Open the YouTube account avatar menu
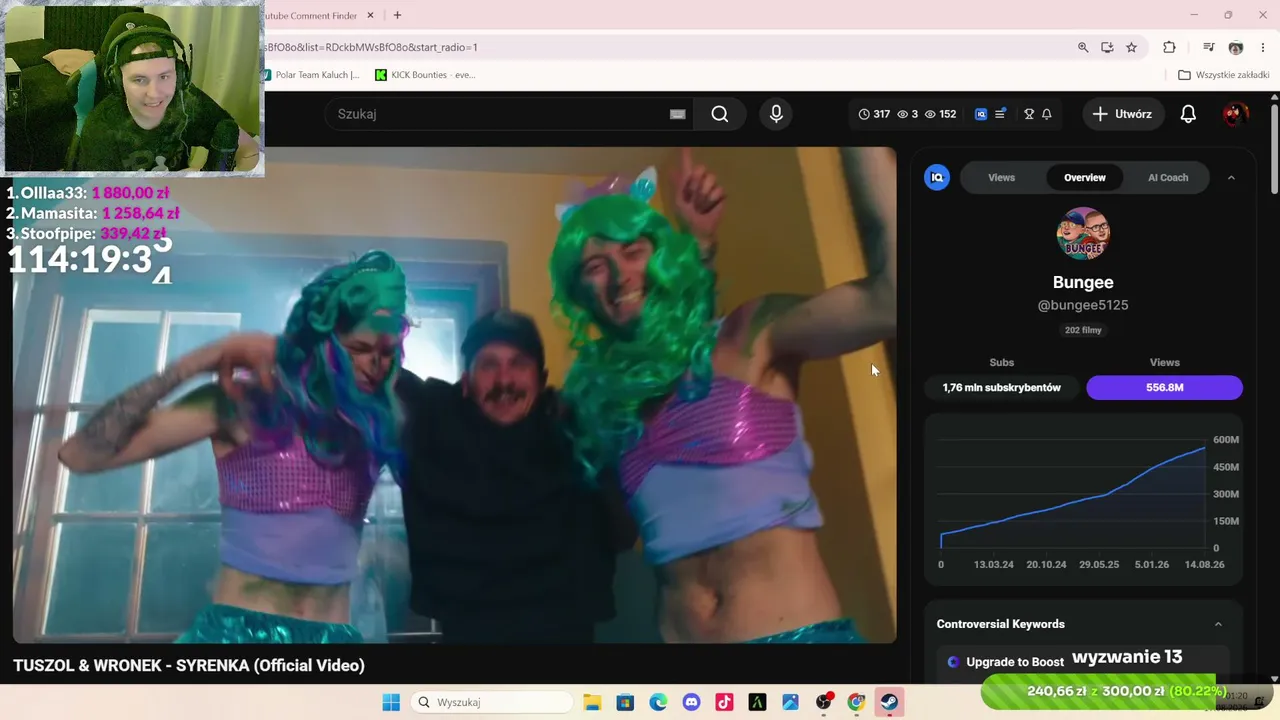 click(x=1235, y=114)
